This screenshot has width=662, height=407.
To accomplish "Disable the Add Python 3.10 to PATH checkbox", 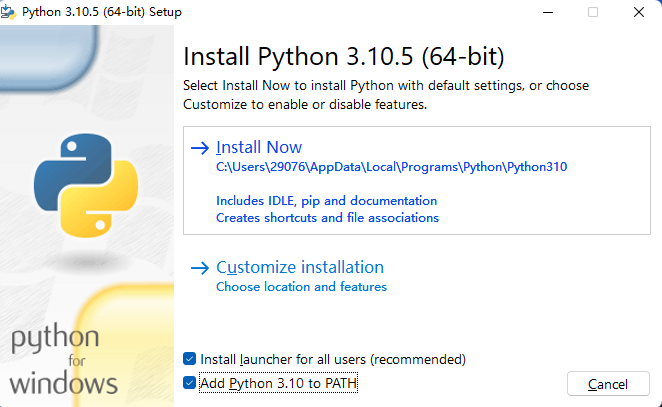I will click(x=190, y=383).
